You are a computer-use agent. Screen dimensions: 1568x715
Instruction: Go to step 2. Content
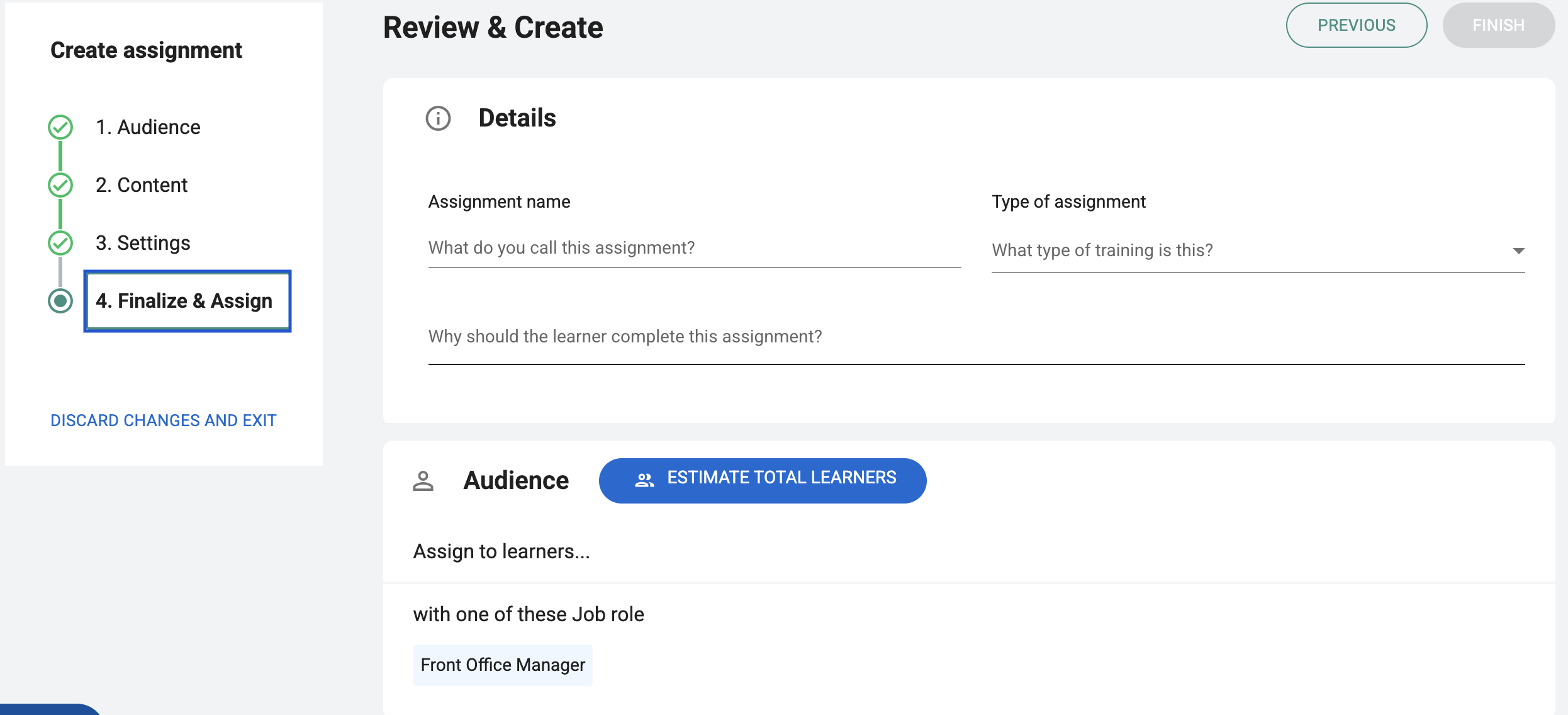142,185
